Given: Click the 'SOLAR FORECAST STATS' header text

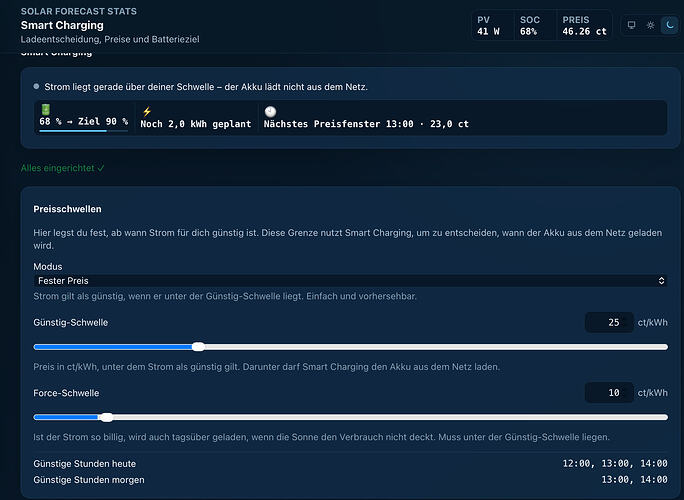Looking at the screenshot, I should point(79,11).
